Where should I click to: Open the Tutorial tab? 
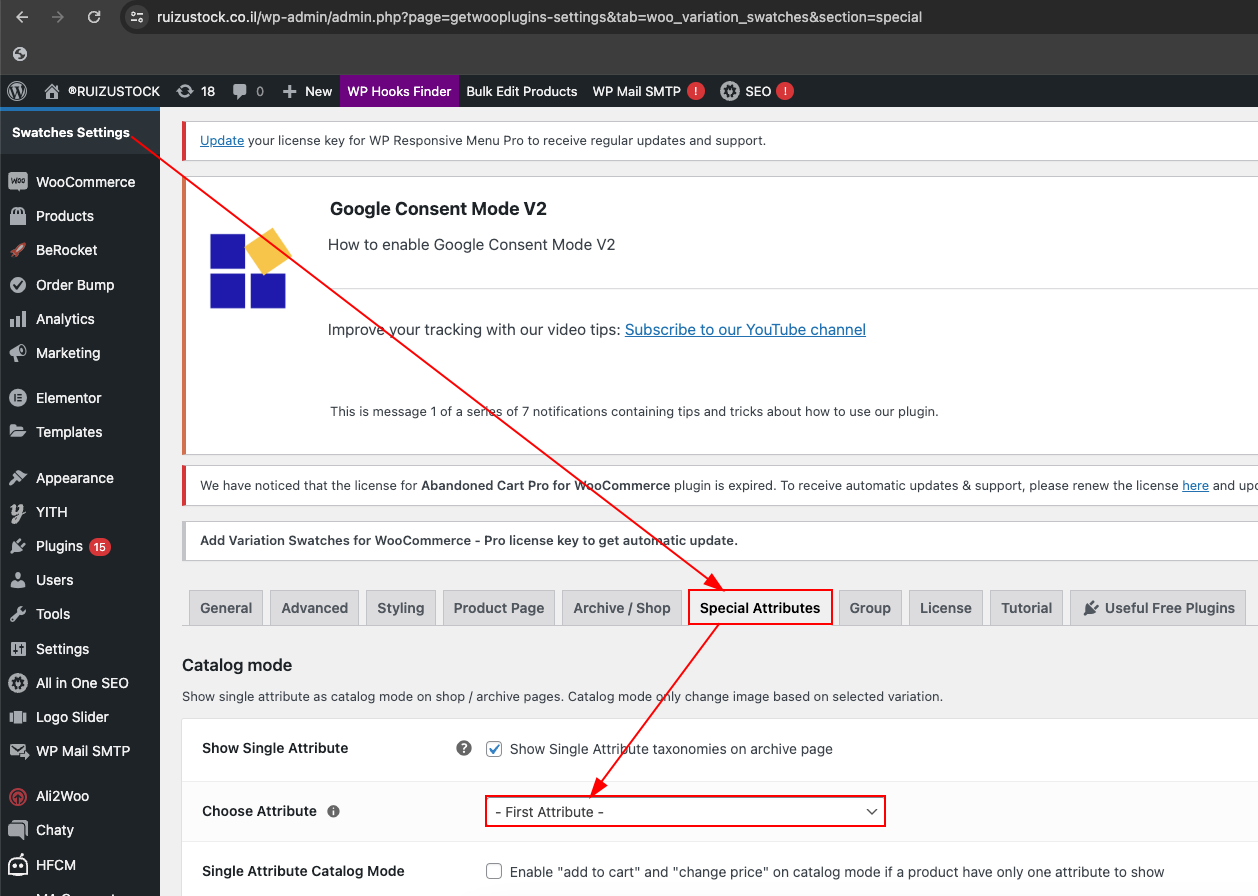pos(1027,608)
